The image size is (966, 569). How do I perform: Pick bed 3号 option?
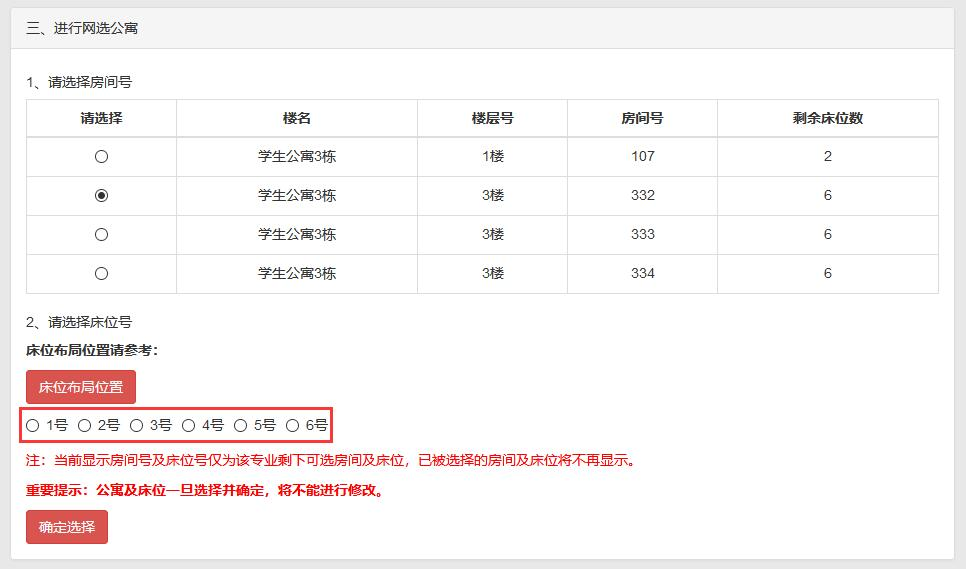point(137,426)
